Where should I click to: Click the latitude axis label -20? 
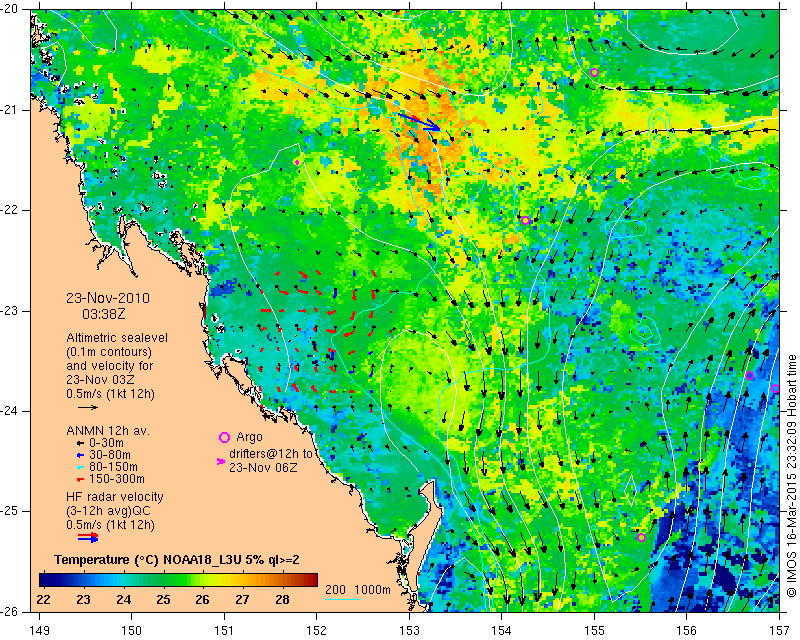[11, 10]
